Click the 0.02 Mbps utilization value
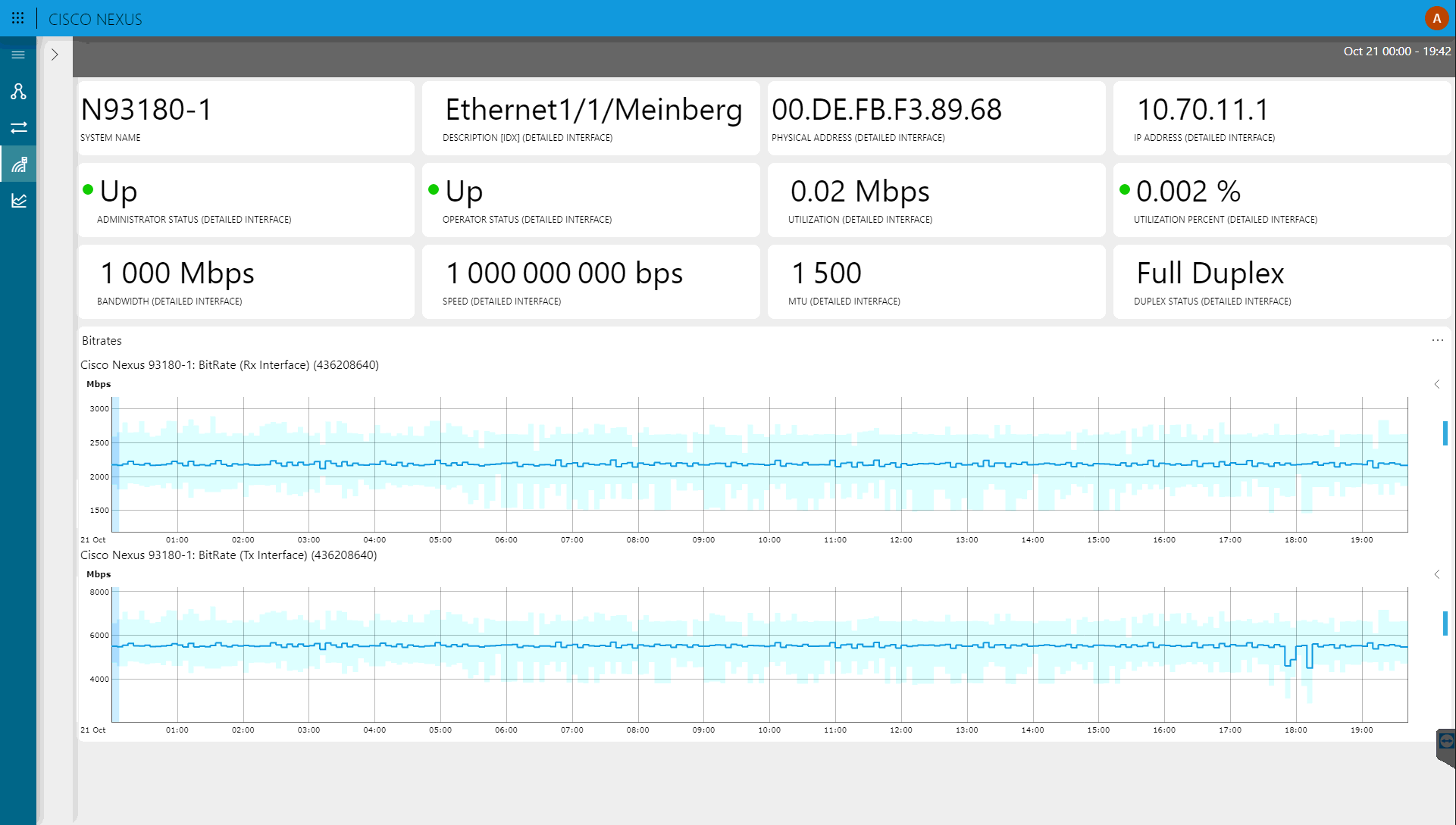Image resolution: width=1456 pixels, height=825 pixels. [x=860, y=192]
